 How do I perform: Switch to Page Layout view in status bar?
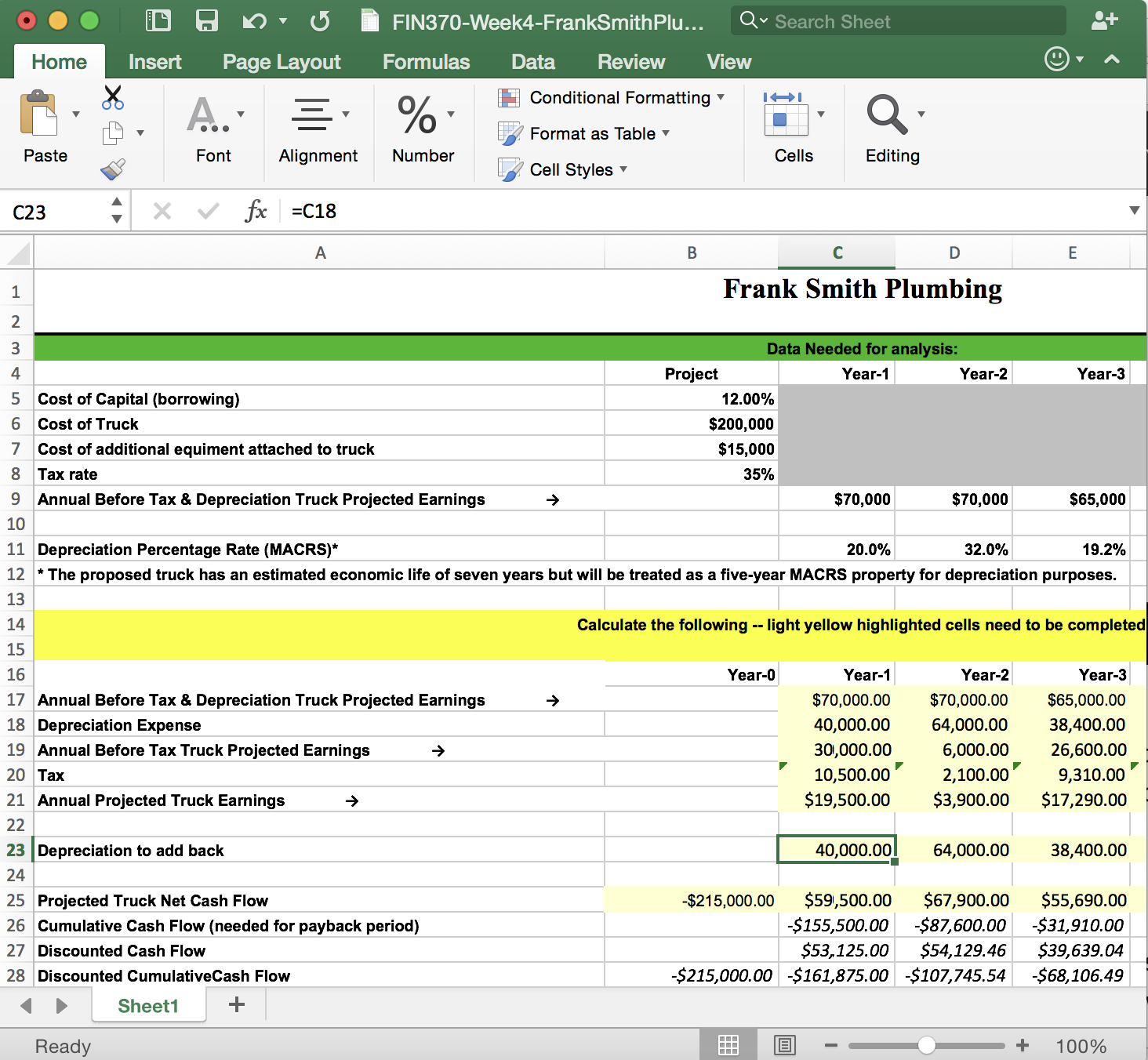(x=784, y=1045)
